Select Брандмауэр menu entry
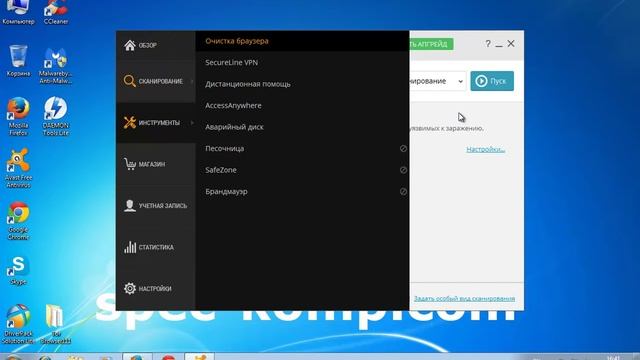Image resolution: width=640 pixels, height=360 pixels. pyautogui.click(x=302, y=191)
